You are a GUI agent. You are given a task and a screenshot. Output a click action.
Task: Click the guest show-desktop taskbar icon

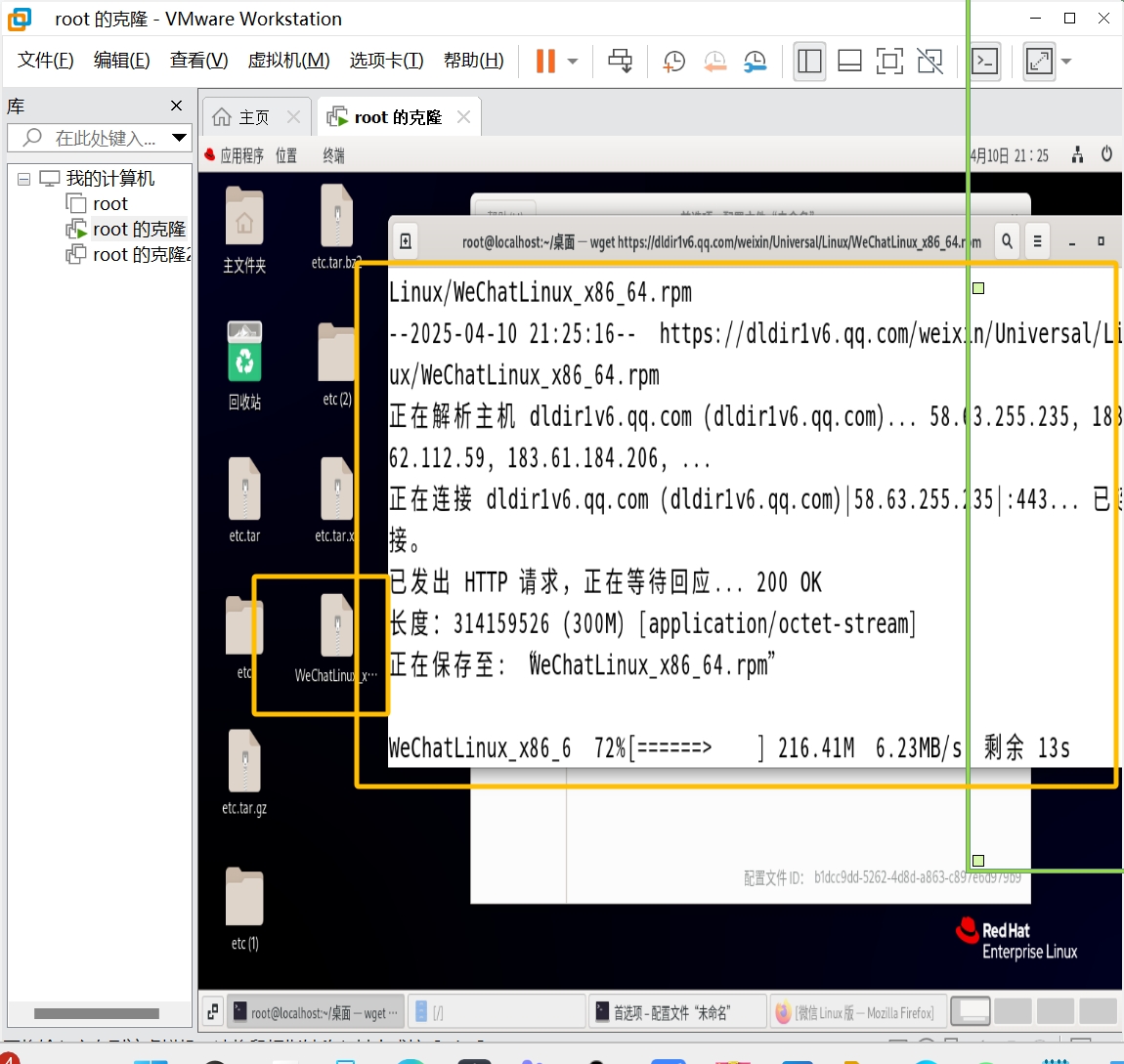click(212, 1011)
